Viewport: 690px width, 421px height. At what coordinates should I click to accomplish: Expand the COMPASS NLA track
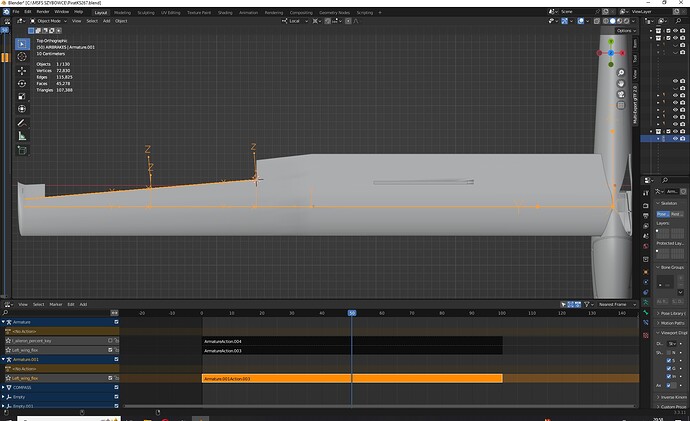pos(3,388)
